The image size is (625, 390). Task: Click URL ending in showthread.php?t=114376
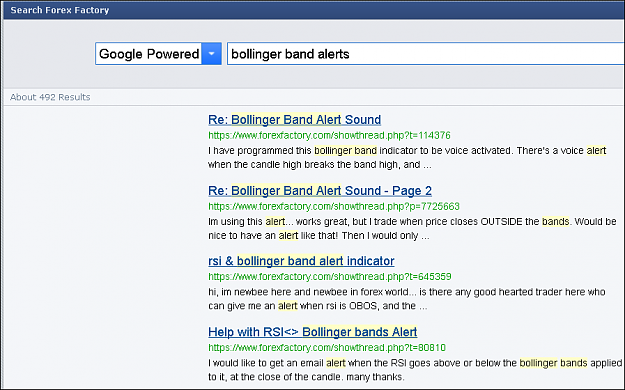coord(329,136)
